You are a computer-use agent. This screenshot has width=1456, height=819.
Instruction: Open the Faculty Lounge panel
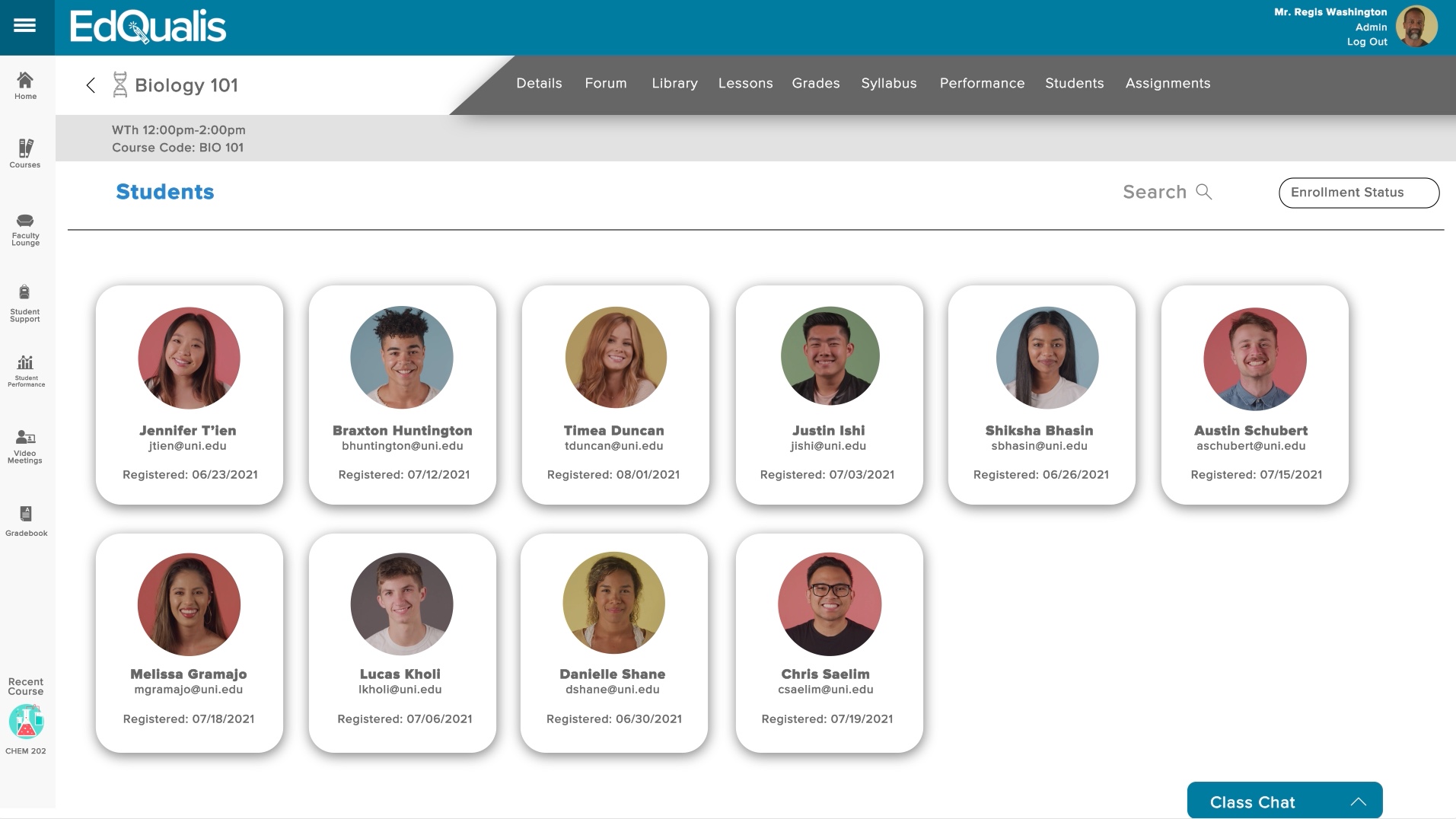pyautogui.click(x=25, y=229)
